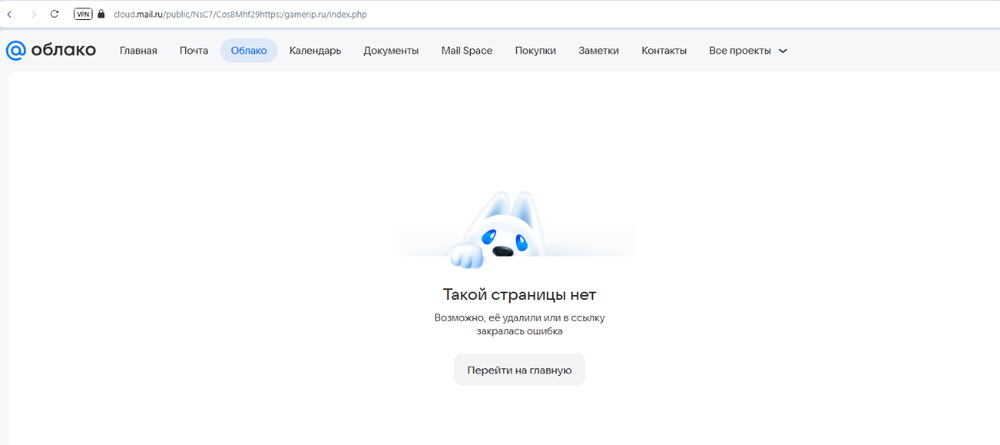
Task: Click the cloud.mail.ru URL in address bar
Action: coord(240,14)
